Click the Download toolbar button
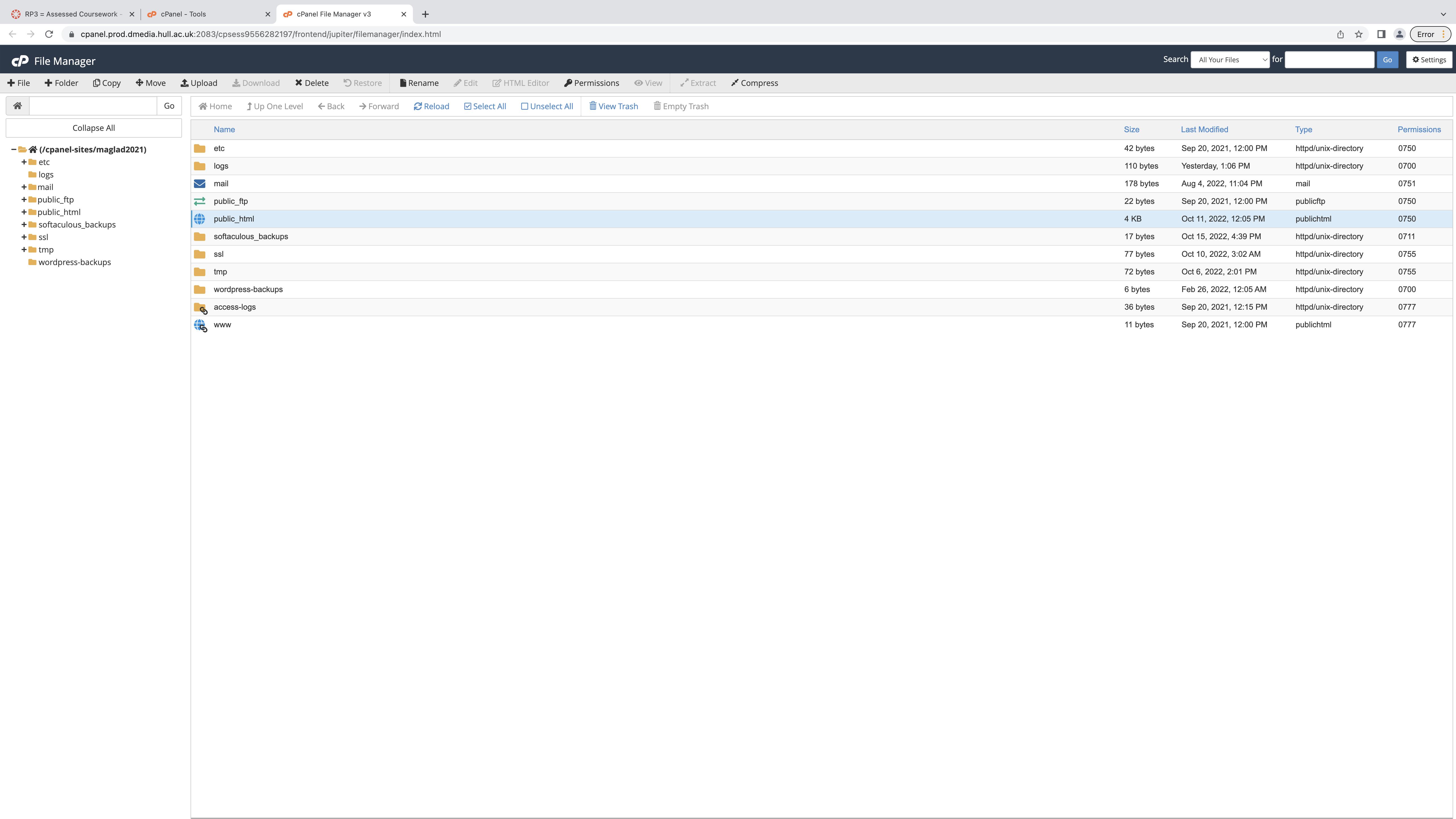1456x819 pixels. click(255, 83)
